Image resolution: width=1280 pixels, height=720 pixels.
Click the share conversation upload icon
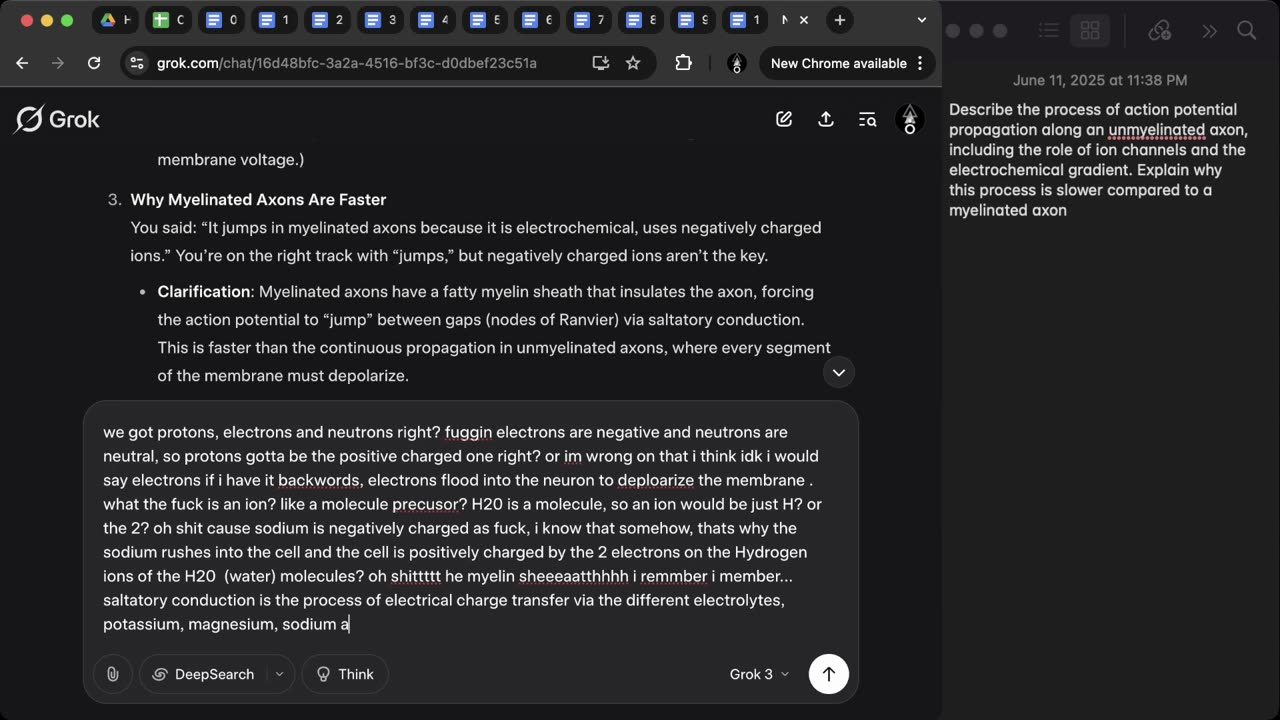(x=826, y=119)
